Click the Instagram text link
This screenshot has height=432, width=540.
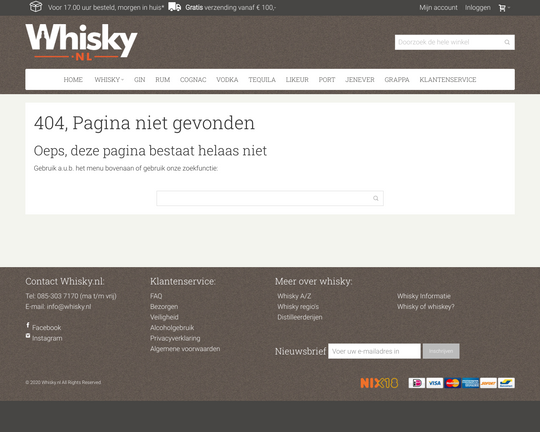pyautogui.click(x=47, y=338)
